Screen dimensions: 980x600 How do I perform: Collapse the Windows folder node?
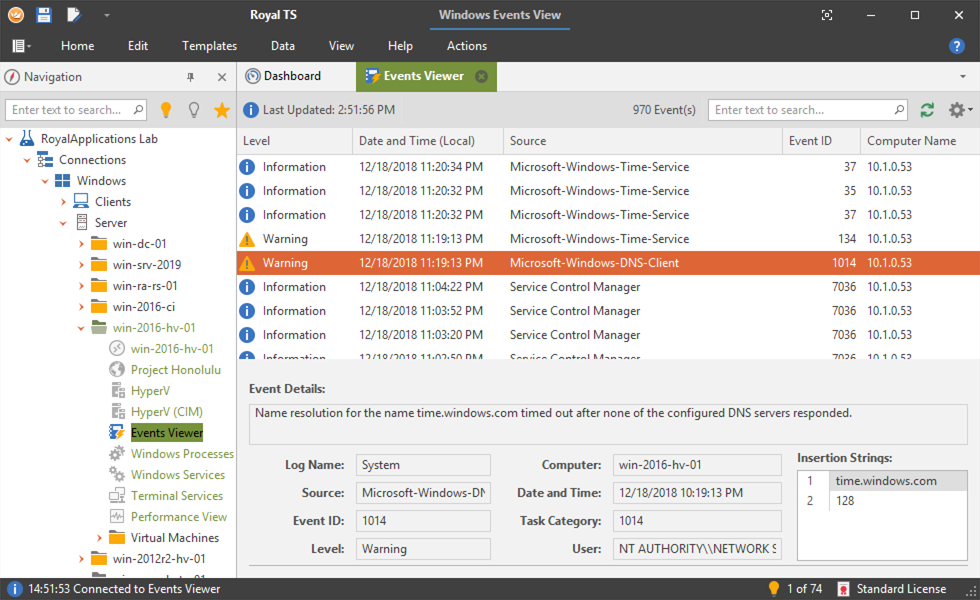pos(45,181)
